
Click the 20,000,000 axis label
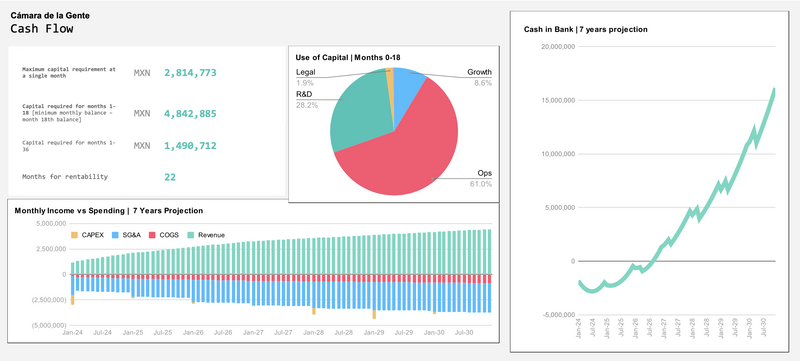click(x=557, y=47)
